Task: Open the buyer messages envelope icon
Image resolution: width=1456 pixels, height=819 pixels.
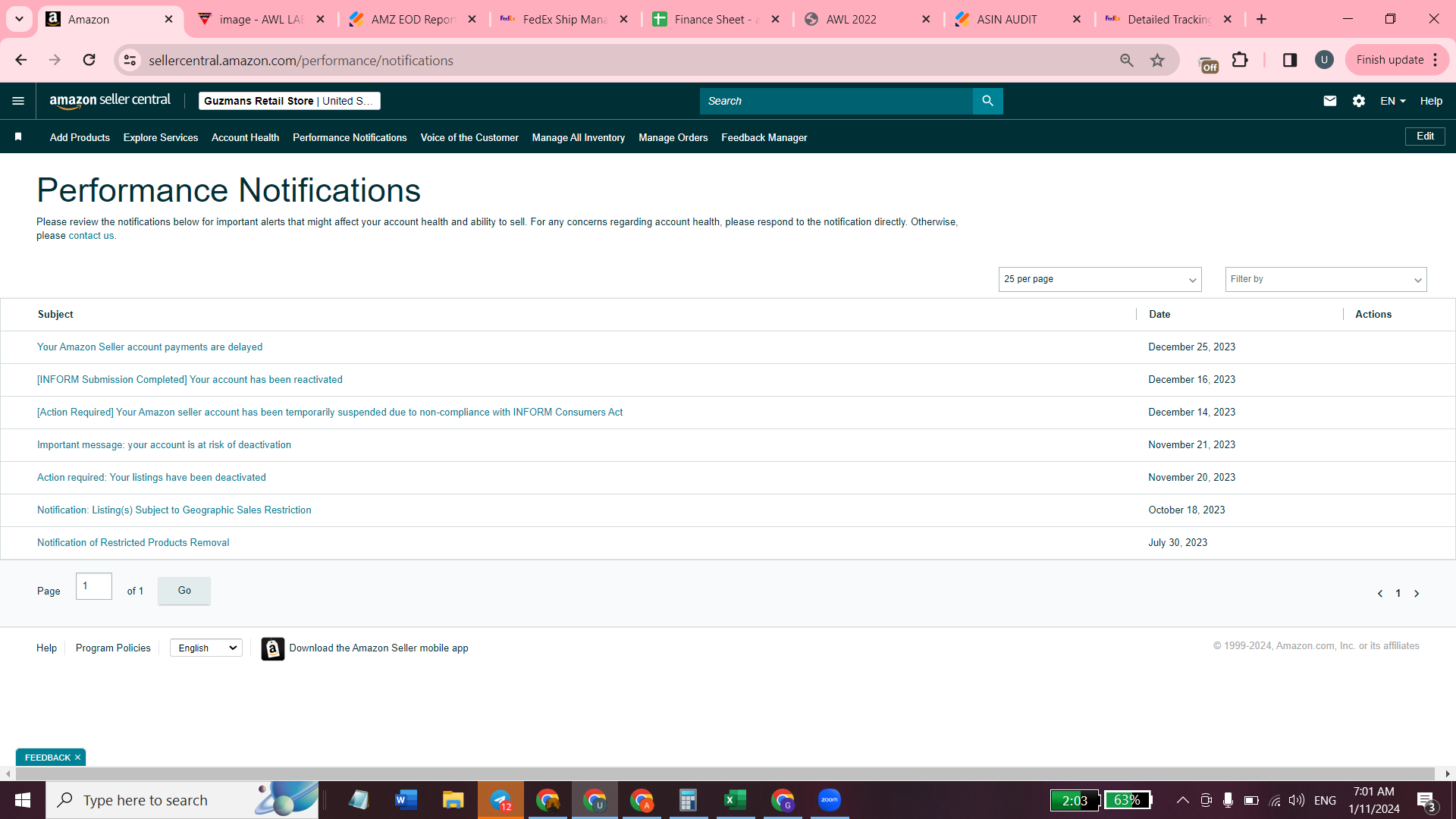Action: click(x=1329, y=101)
